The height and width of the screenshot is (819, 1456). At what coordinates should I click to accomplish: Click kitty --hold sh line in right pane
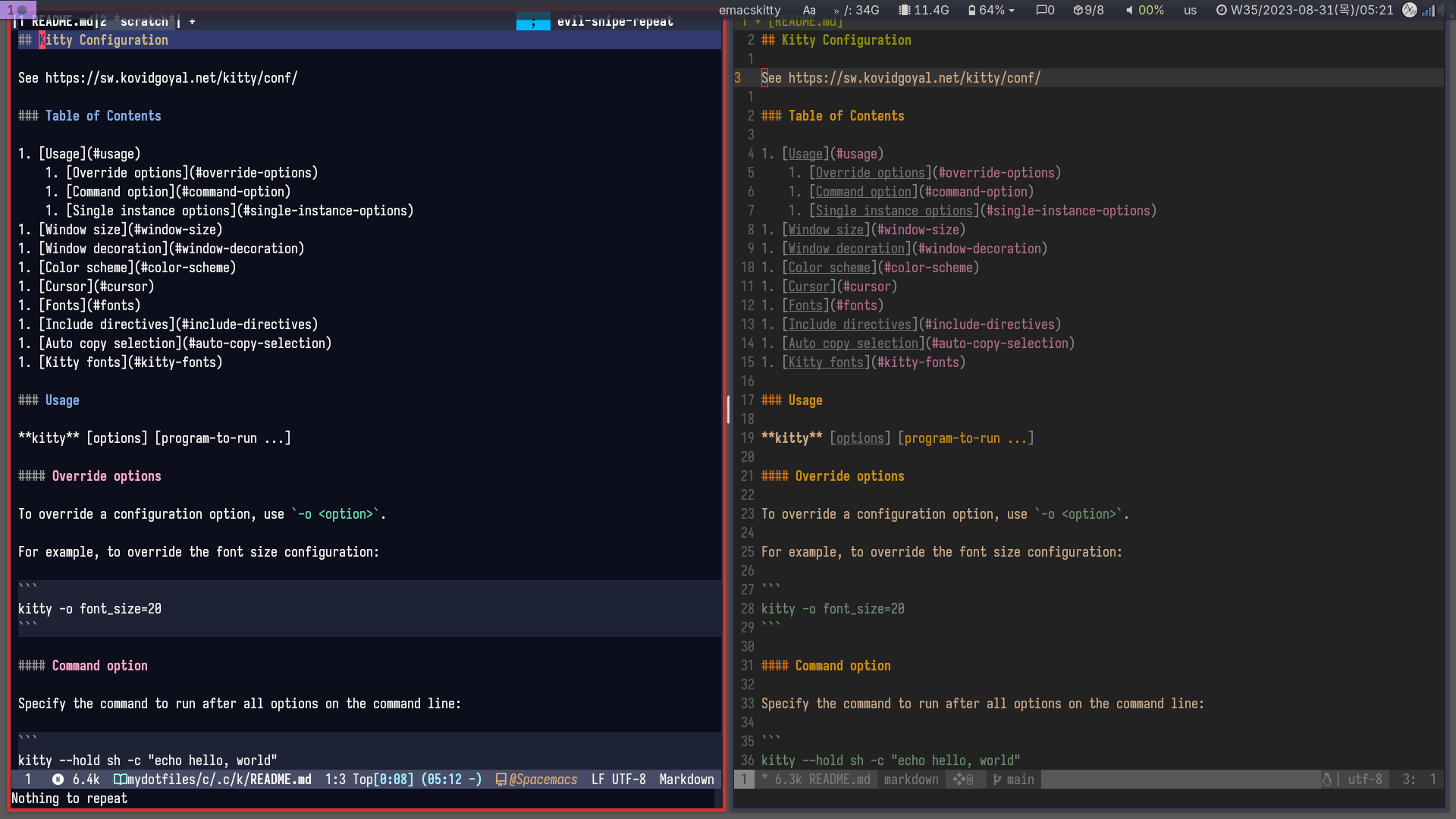tap(890, 761)
